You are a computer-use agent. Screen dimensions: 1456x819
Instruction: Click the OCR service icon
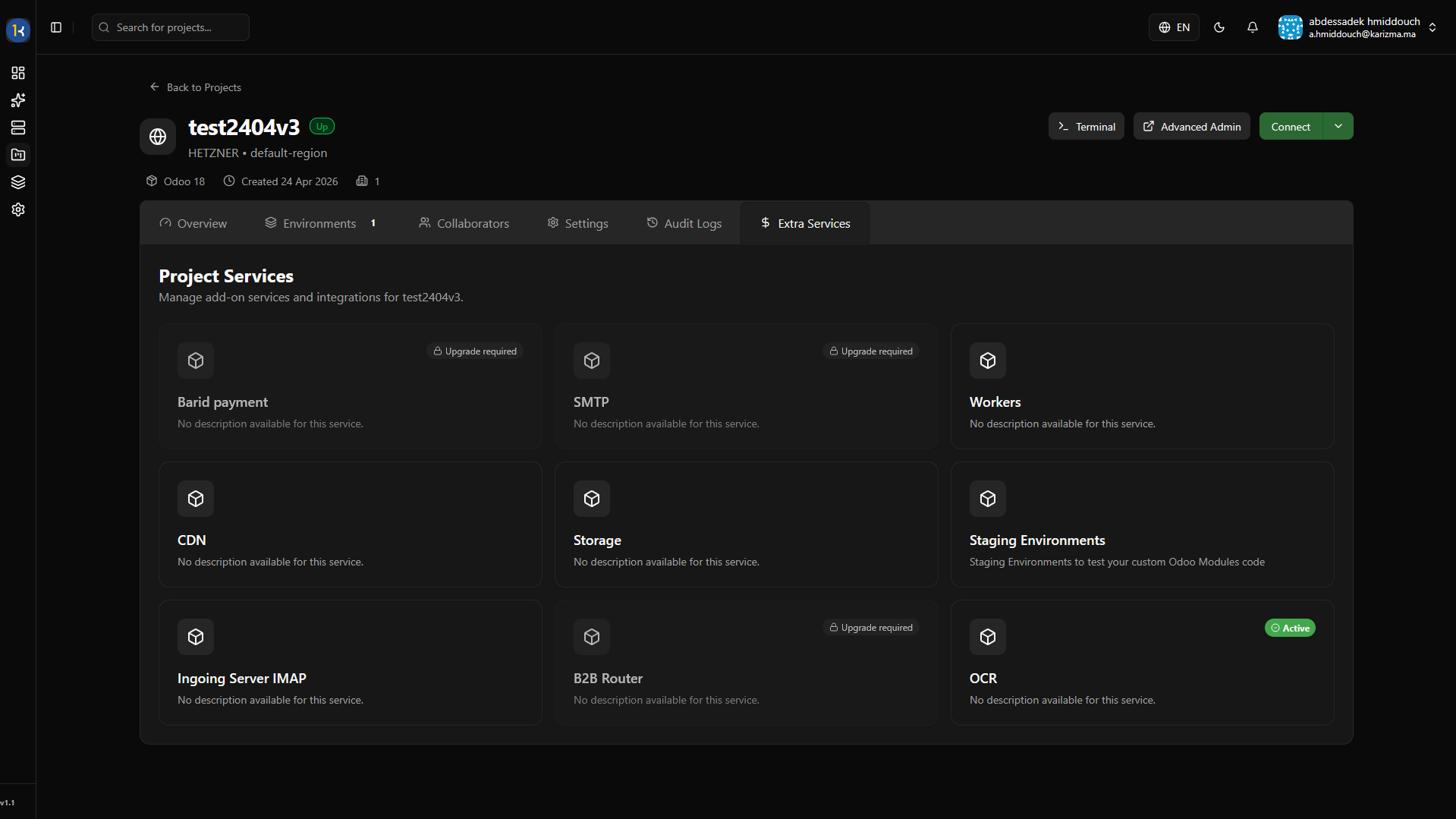tap(988, 637)
